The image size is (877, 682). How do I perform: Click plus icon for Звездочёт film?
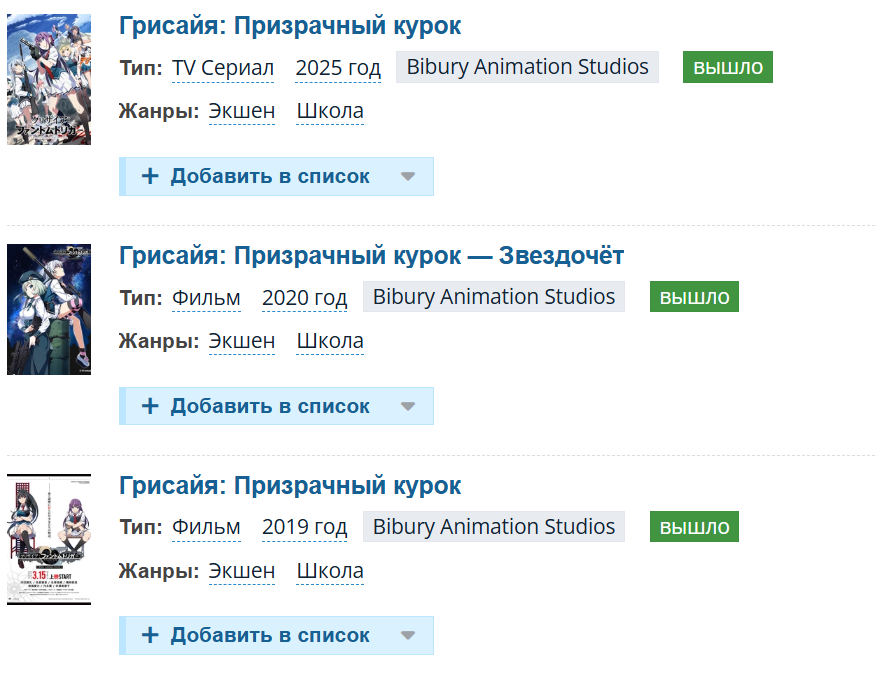point(150,407)
